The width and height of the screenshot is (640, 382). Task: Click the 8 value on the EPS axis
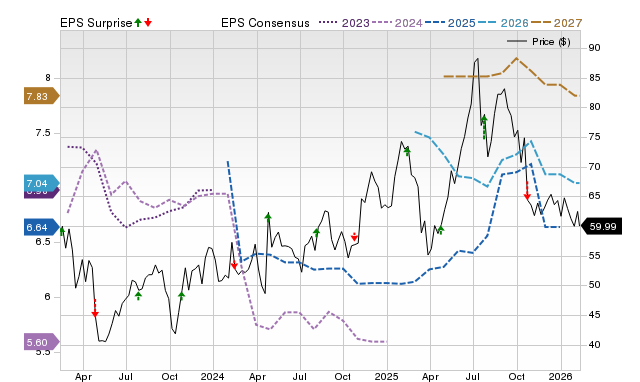48,78
